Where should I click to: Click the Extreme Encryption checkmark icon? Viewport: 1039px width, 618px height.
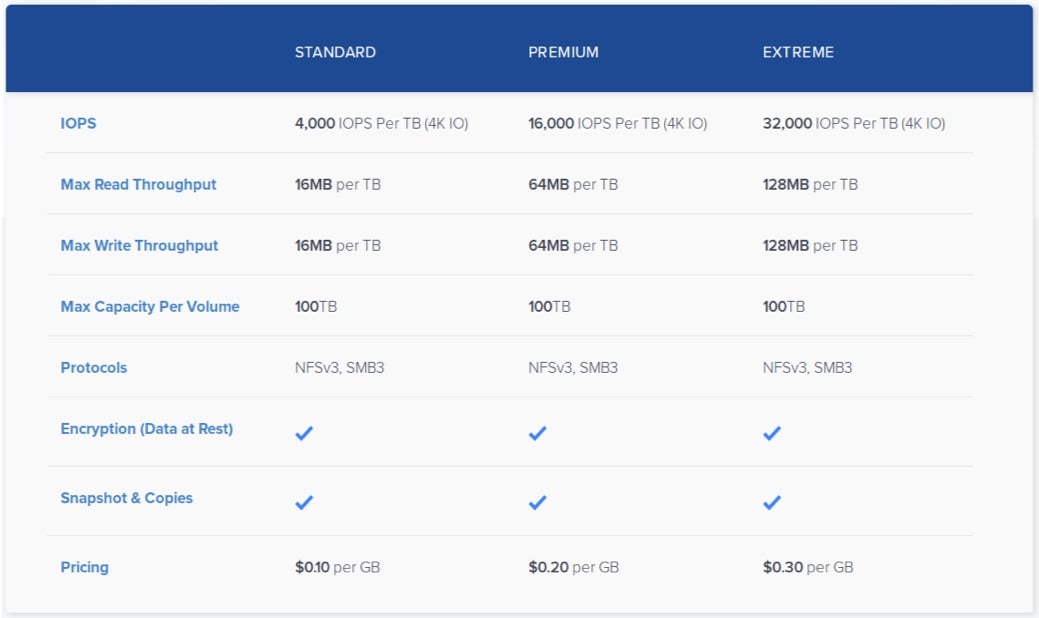pyautogui.click(x=771, y=433)
